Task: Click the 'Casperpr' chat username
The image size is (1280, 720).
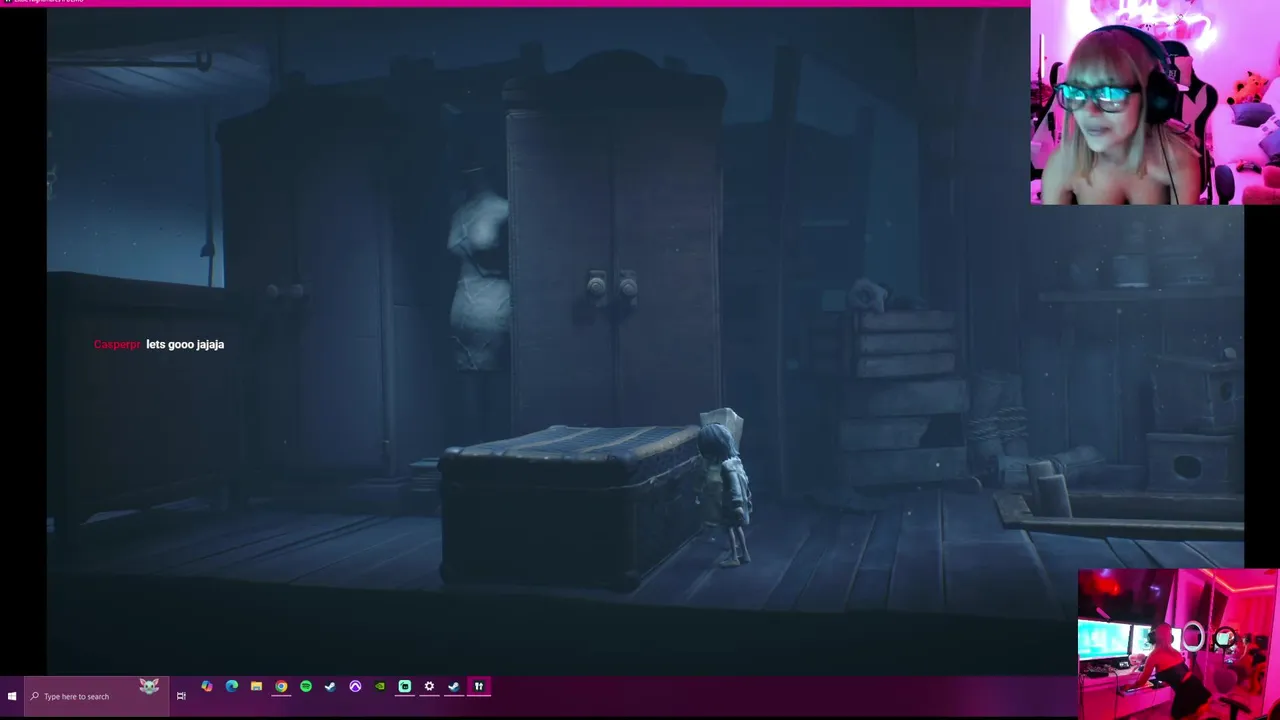Action: tap(117, 344)
